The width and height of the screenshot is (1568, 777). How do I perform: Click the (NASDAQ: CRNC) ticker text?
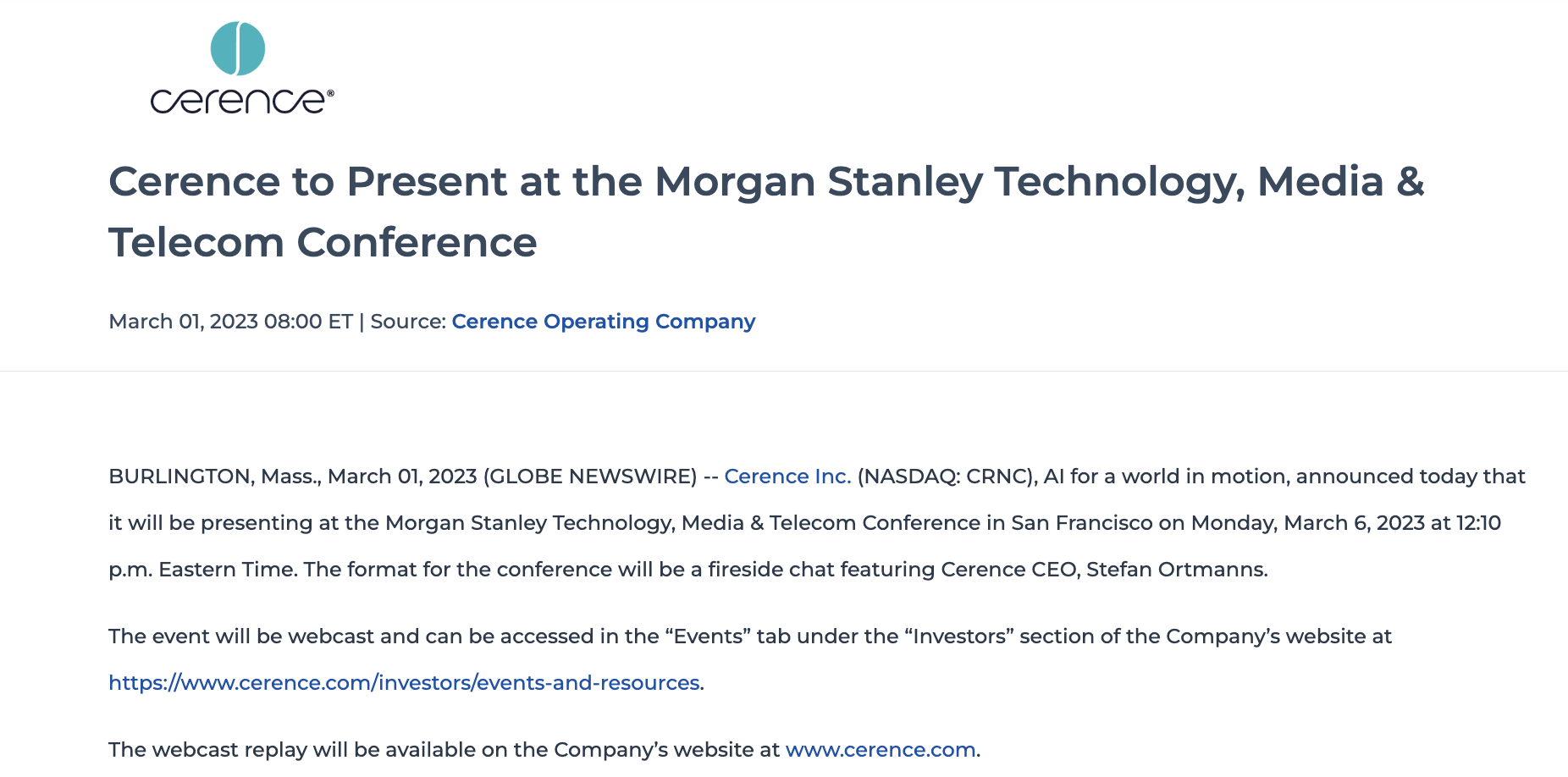pos(945,477)
